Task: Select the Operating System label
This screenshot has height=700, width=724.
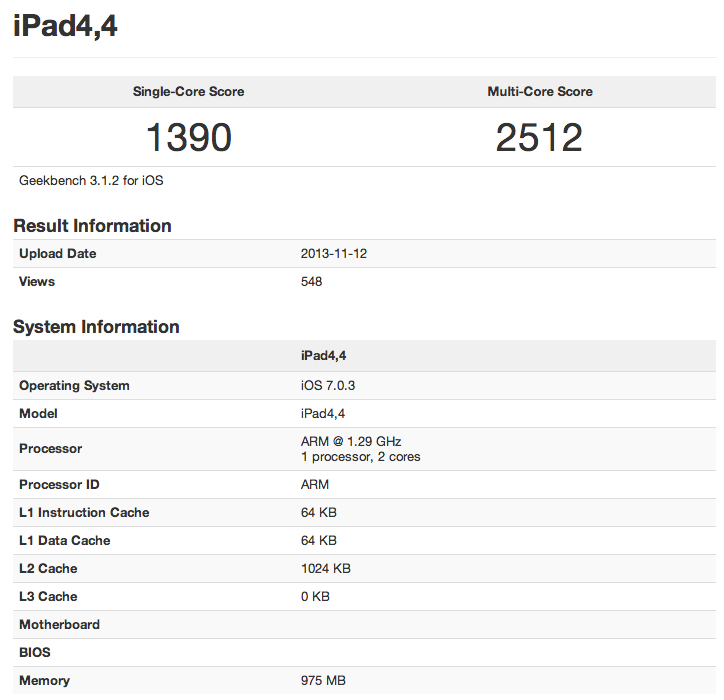Action: [74, 386]
